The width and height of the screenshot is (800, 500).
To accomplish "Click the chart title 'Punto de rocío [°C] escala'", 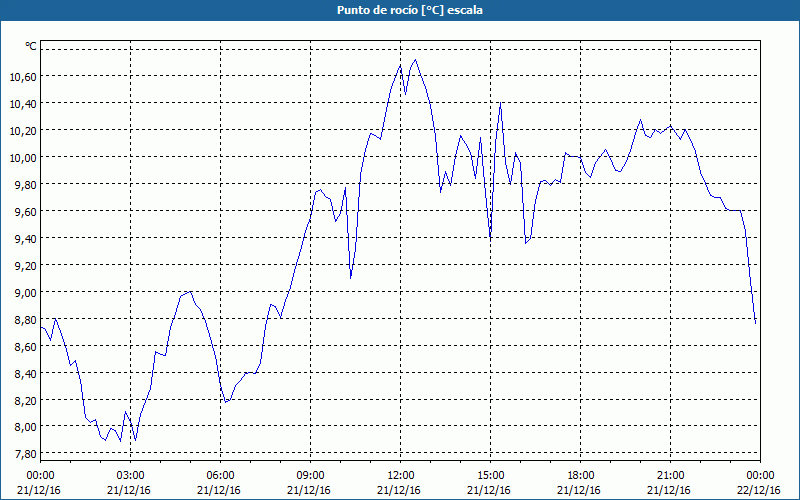I will tap(410, 10).
